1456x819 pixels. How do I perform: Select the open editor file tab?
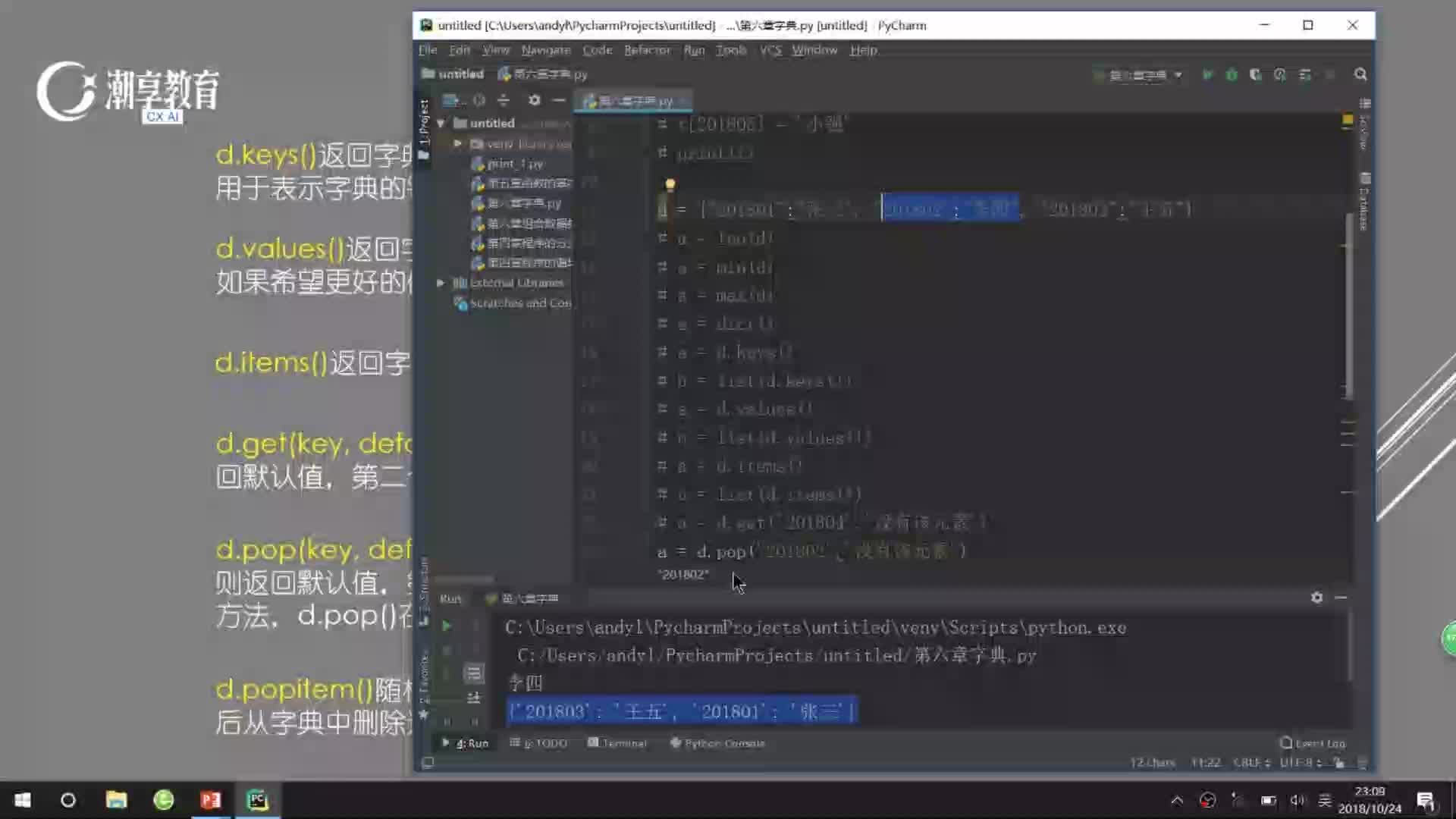point(634,101)
